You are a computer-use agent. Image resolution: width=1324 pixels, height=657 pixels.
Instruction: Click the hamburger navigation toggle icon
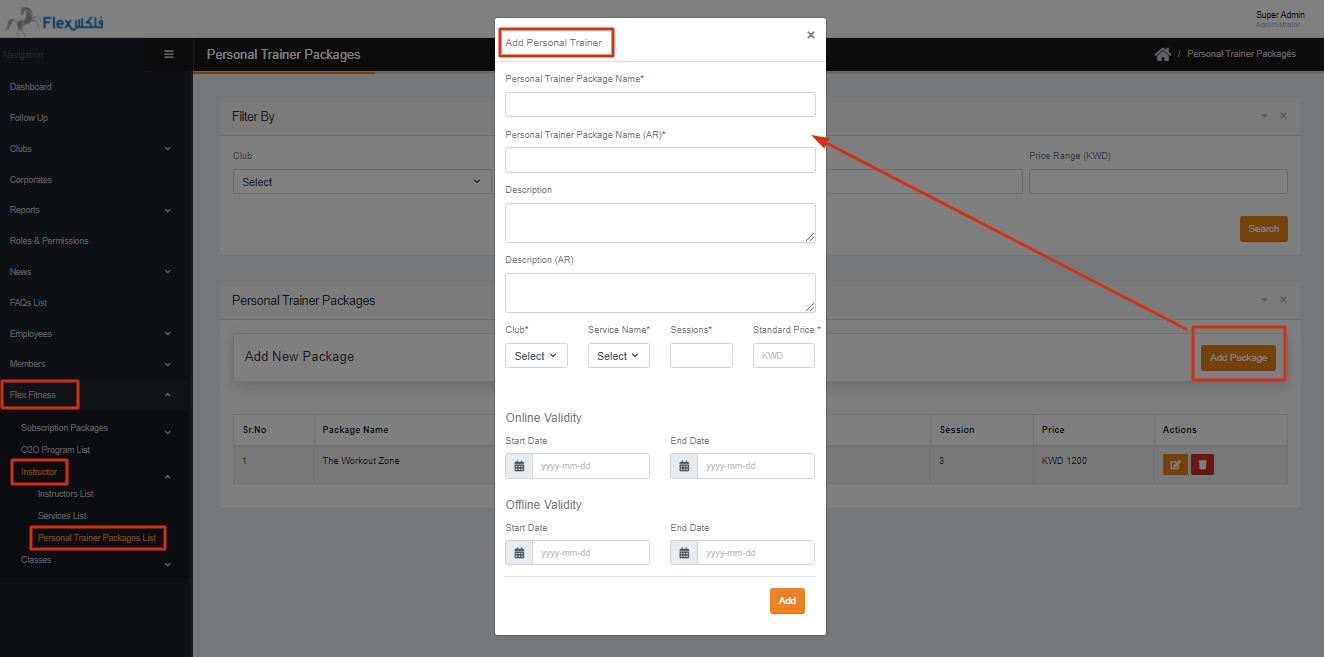[x=168, y=54]
